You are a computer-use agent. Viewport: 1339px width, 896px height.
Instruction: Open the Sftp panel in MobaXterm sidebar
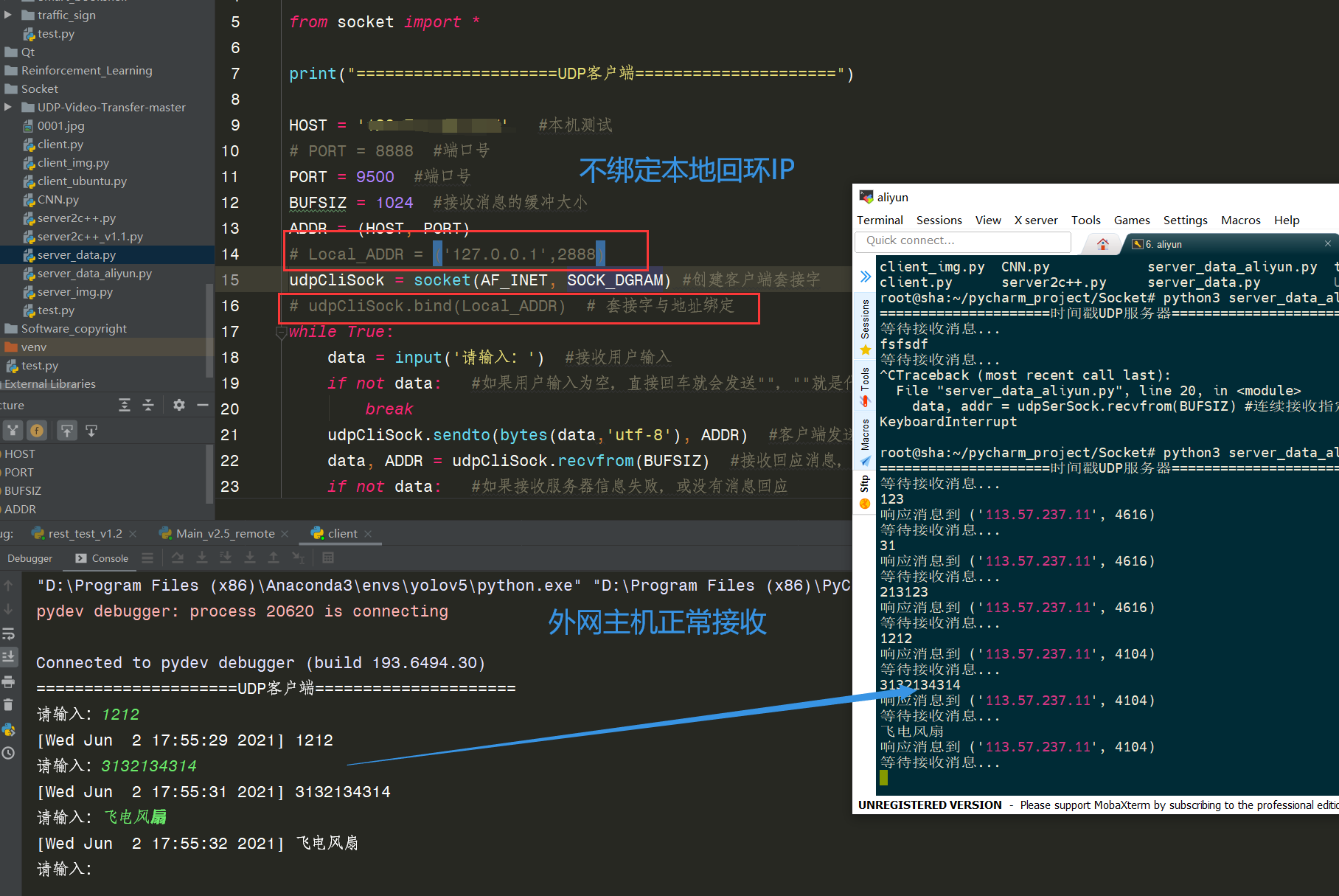coord(864,485)
